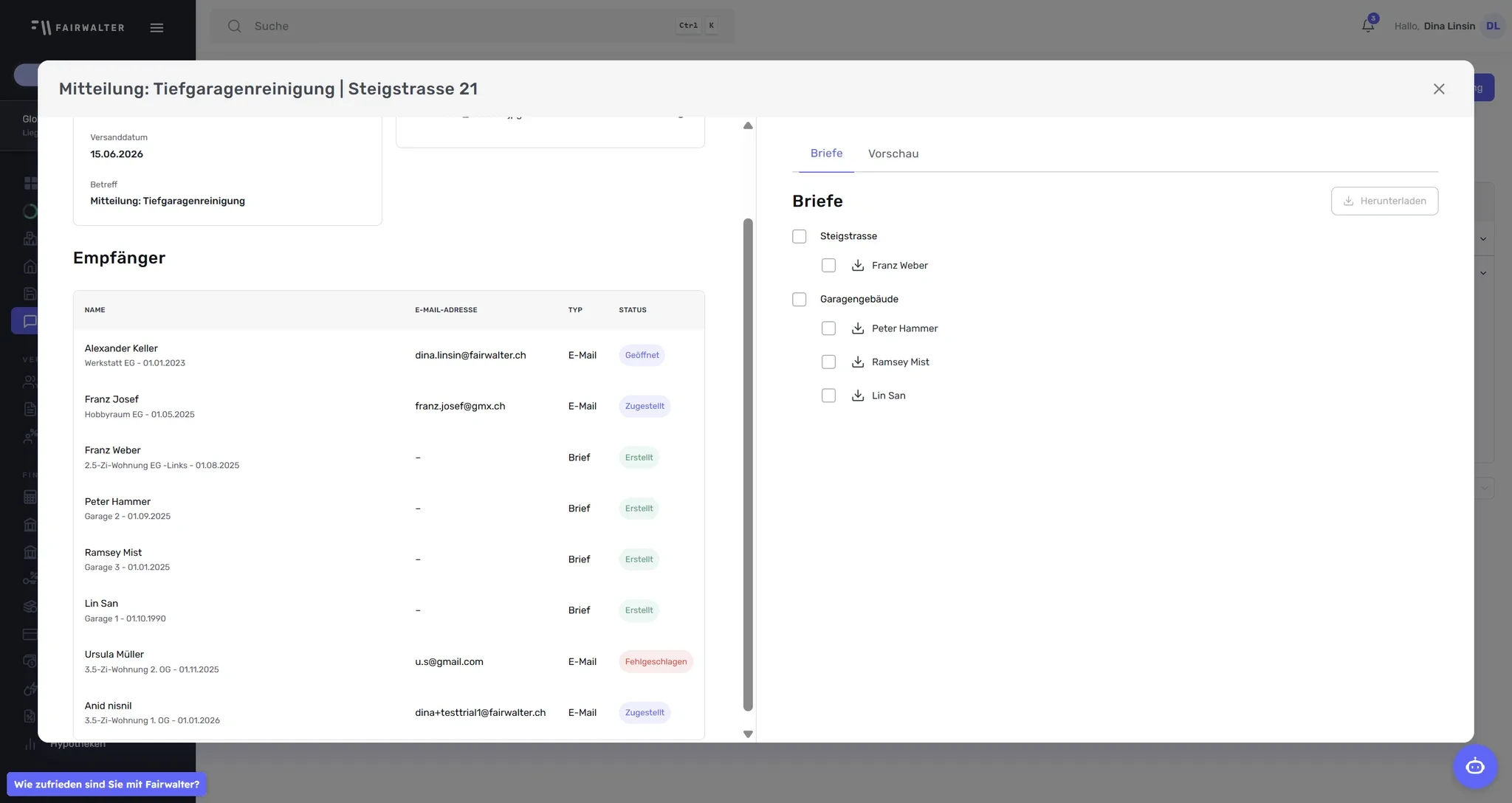Check the Franz Weber letter checkbox
This screenshot has width=1512, height=803.
pos(828,266)
